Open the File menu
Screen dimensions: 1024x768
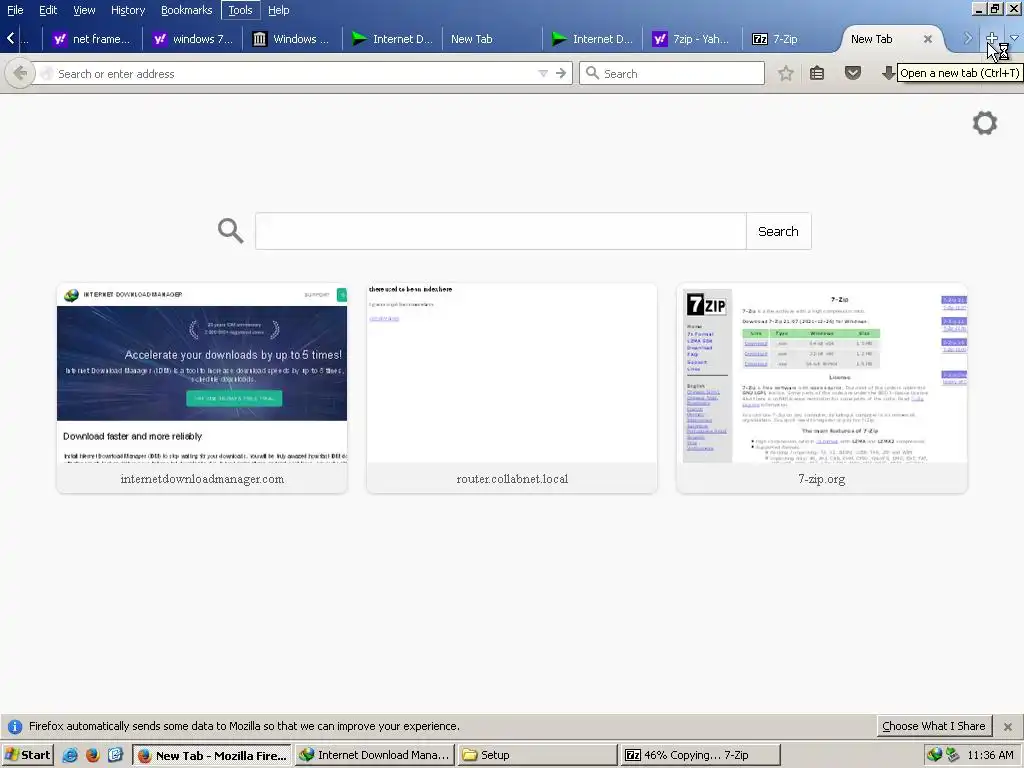pyautogui.click(x=14, y=10)
